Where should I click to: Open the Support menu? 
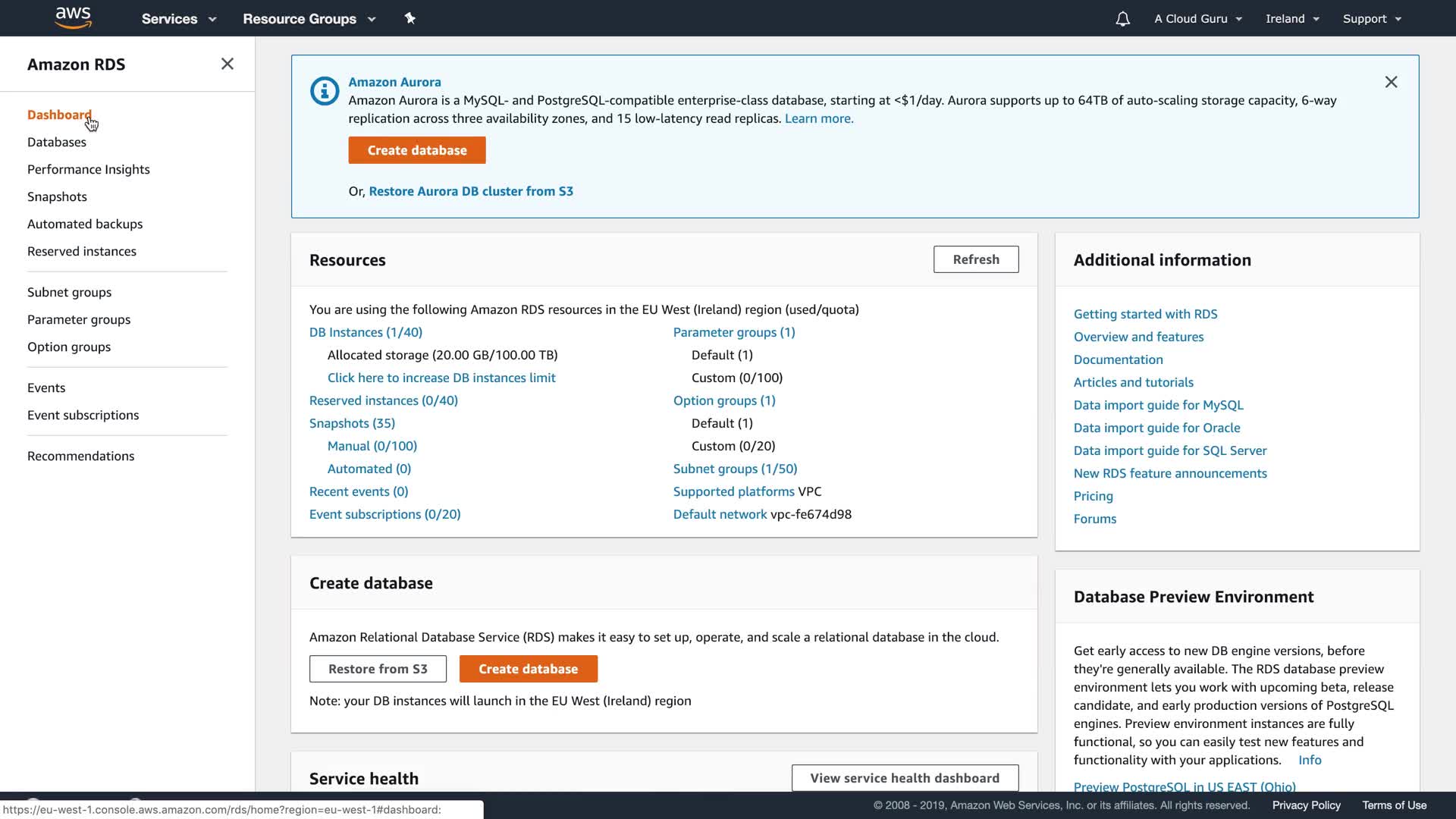click(x=1372, y=19)
